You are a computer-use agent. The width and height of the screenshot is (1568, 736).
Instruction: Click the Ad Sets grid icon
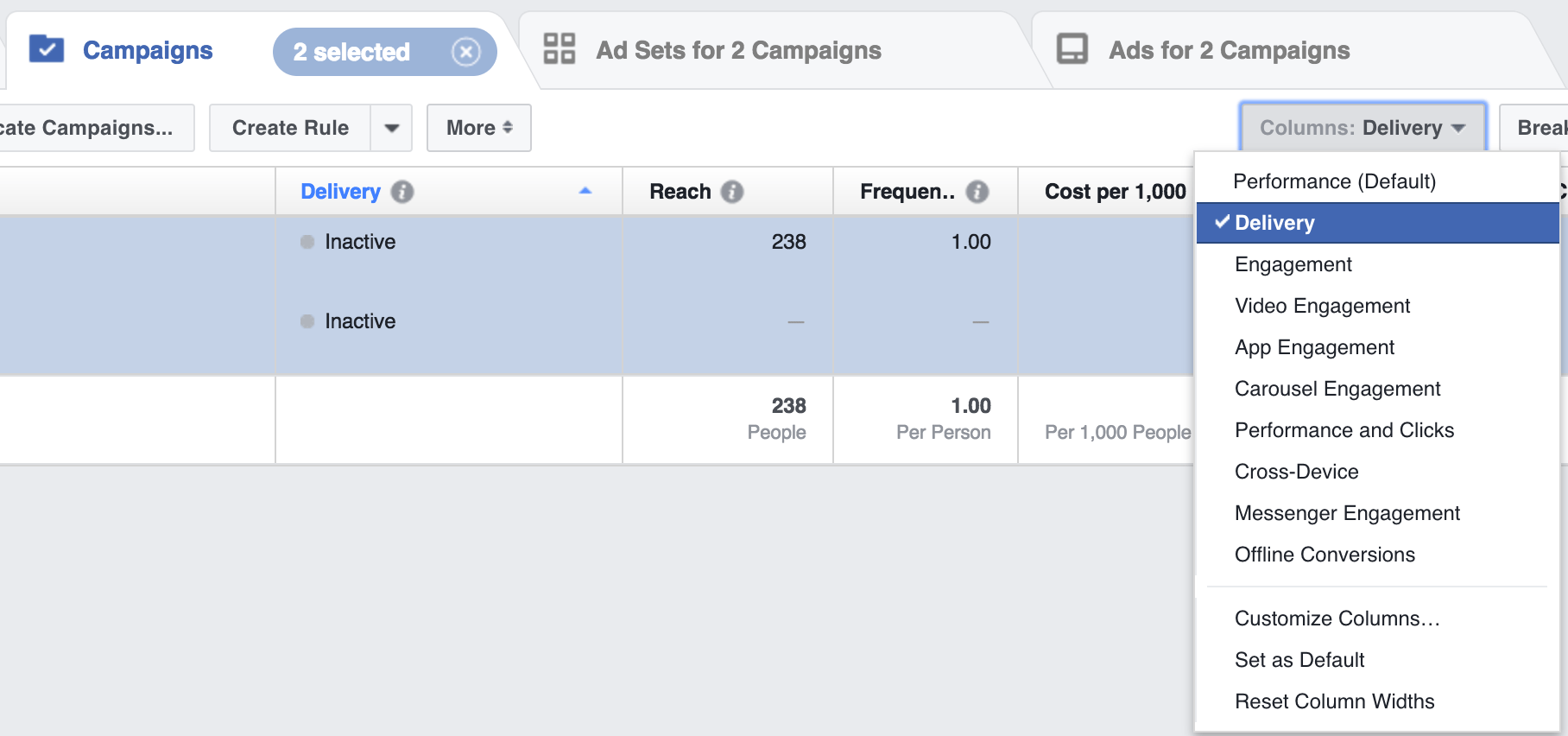[560, 48]
